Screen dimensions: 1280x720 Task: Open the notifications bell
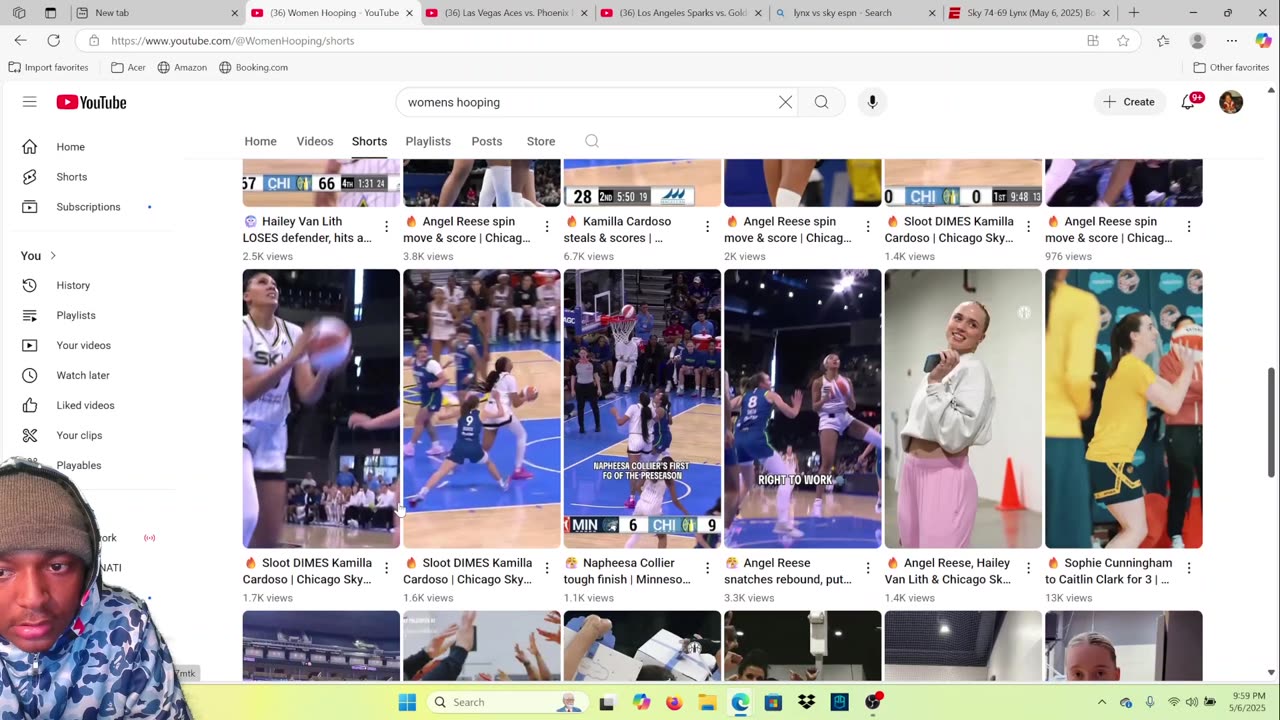click(x=1188, y=102)
